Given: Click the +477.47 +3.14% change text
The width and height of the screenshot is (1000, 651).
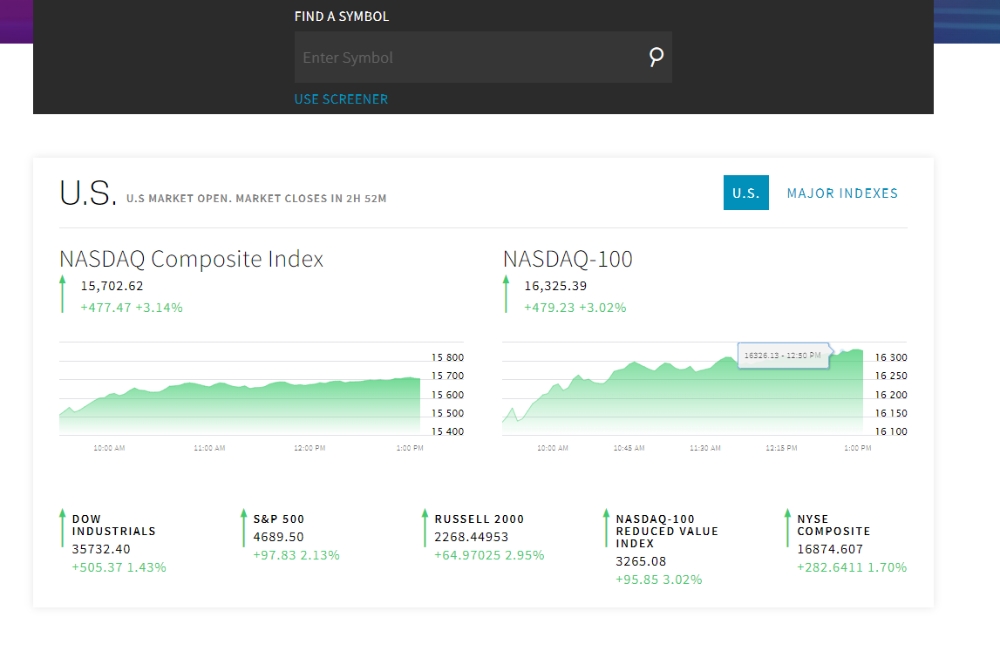Looking at the screenshot, I should pos(131,307).
